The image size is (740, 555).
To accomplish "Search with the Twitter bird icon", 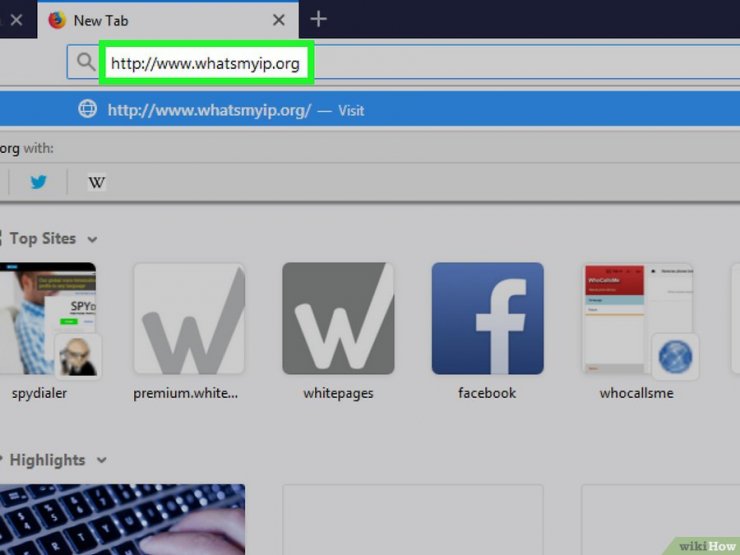I will tap(38, 182).
